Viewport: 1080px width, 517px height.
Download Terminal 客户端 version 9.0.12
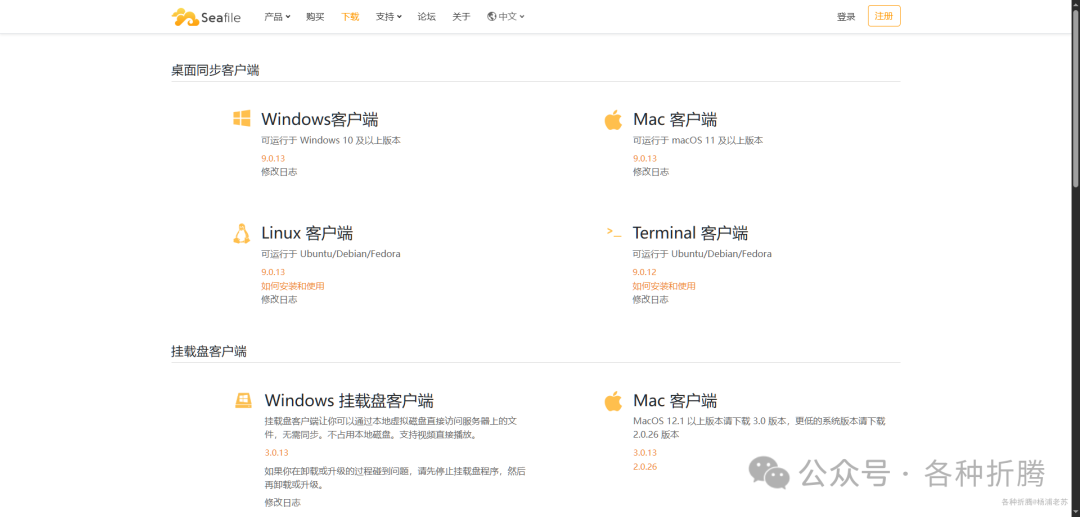click(x=645, y=272)
